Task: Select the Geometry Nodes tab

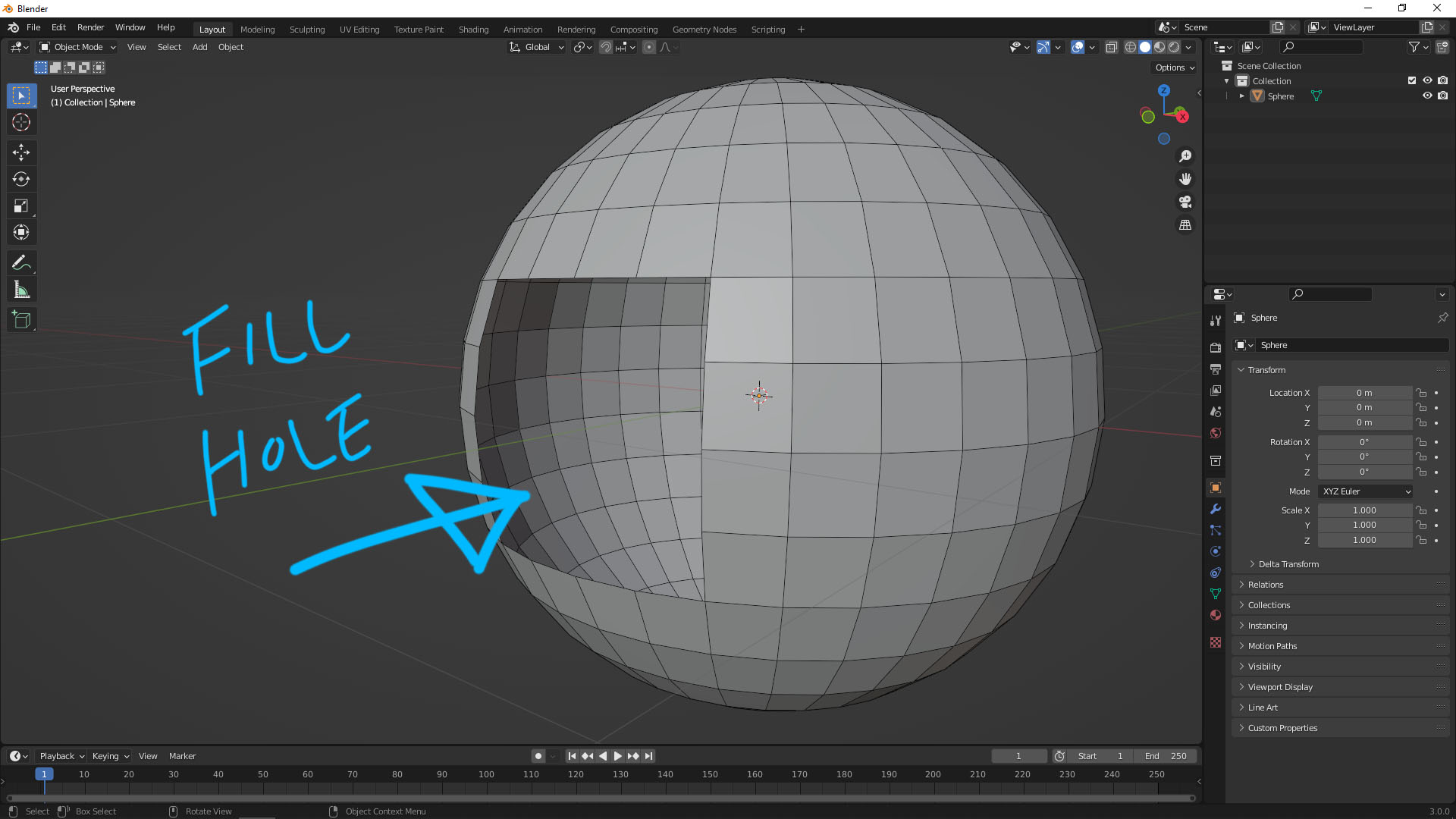Action: point(704,27)
